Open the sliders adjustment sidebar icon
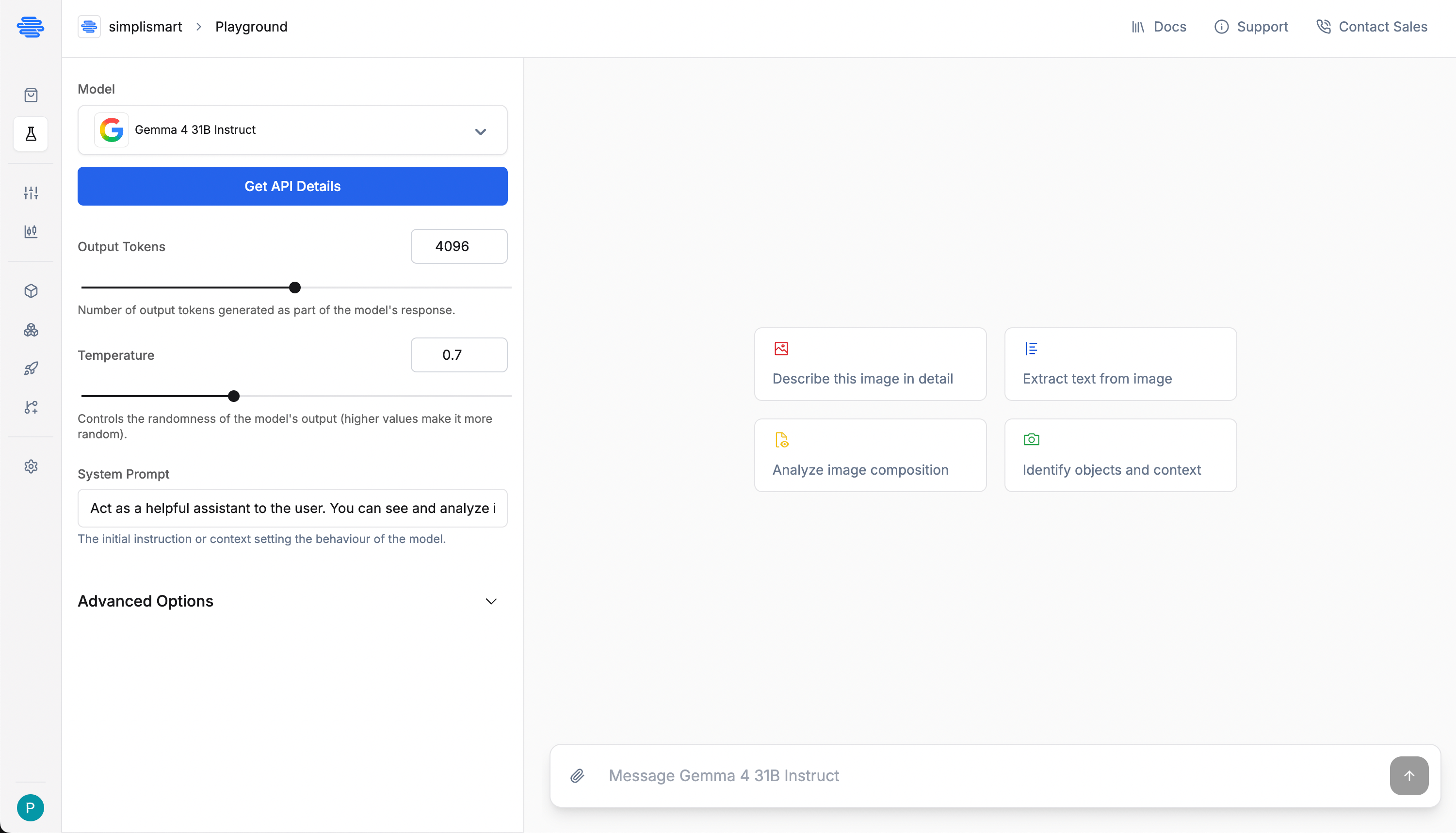Viewport: 1456px width, 833px height. tap(31, 193)
